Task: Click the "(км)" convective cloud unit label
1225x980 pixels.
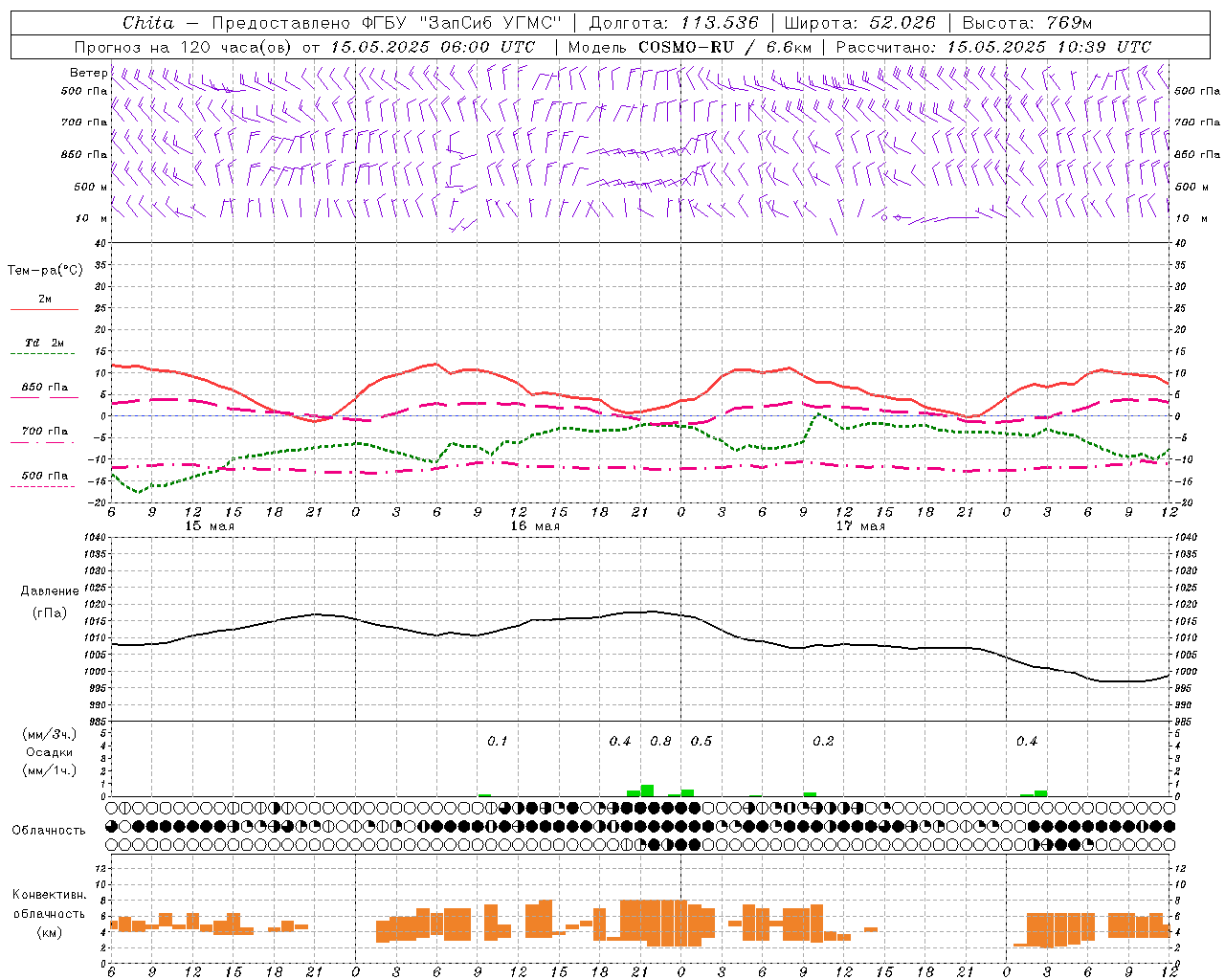Action: coord(50,932)
